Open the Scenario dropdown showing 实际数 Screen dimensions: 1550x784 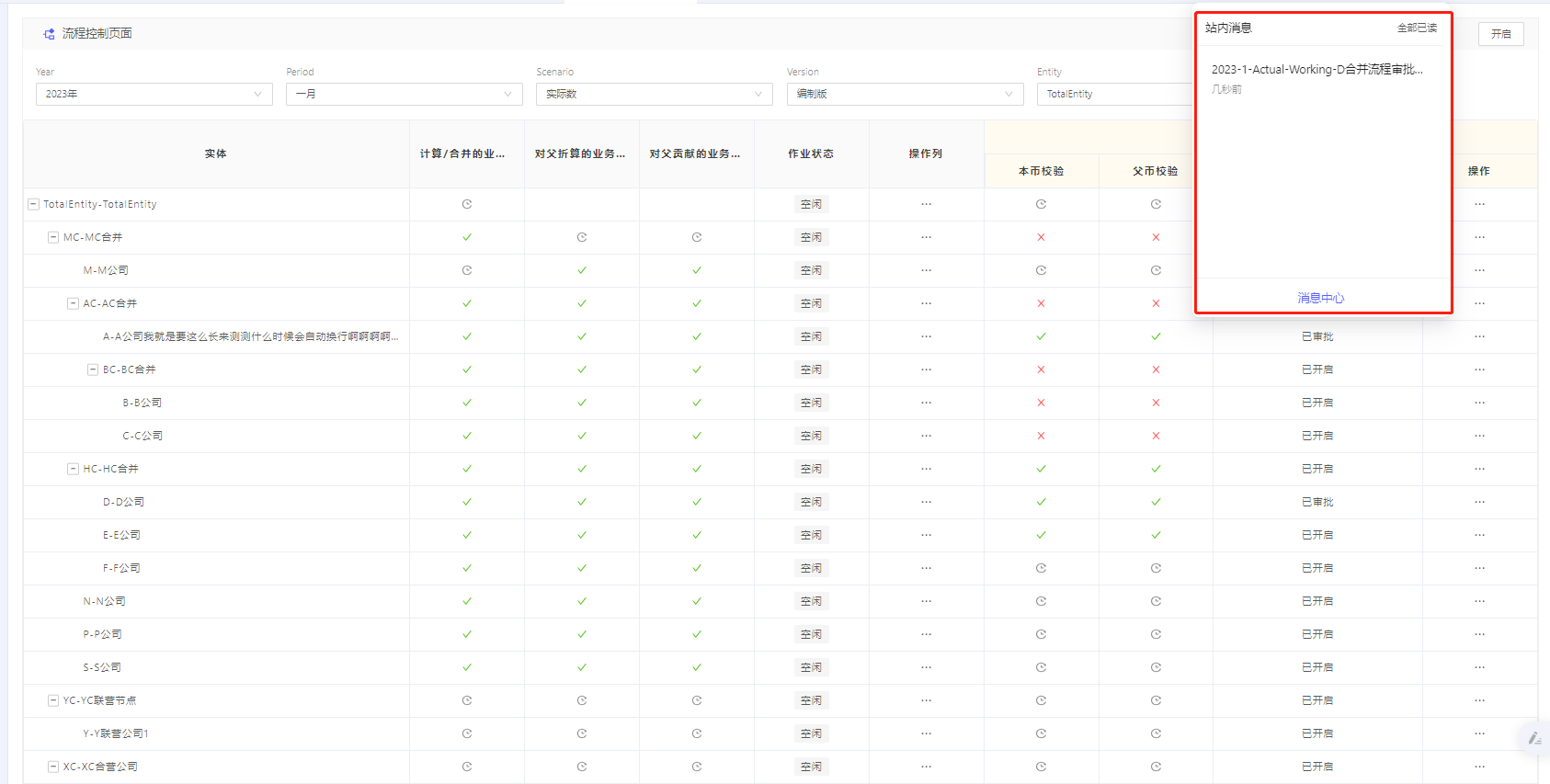(654, 94)
